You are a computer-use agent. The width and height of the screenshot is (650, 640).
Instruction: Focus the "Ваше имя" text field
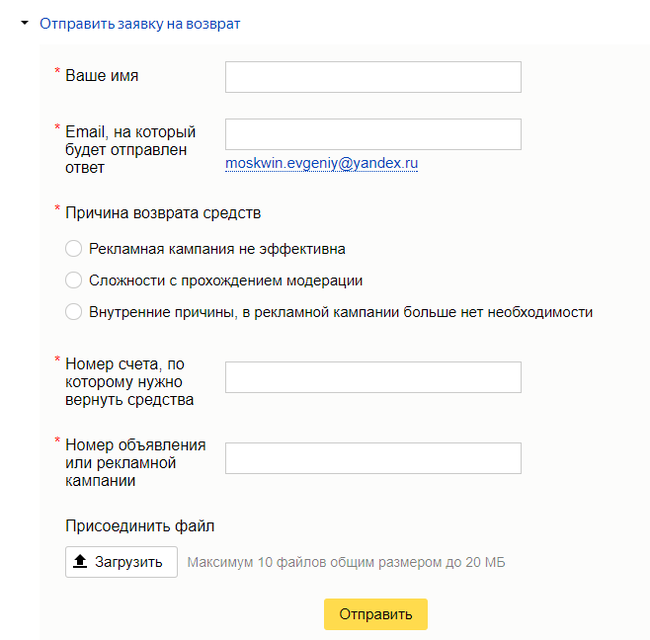pyautogui.click(x=373, y=77)
